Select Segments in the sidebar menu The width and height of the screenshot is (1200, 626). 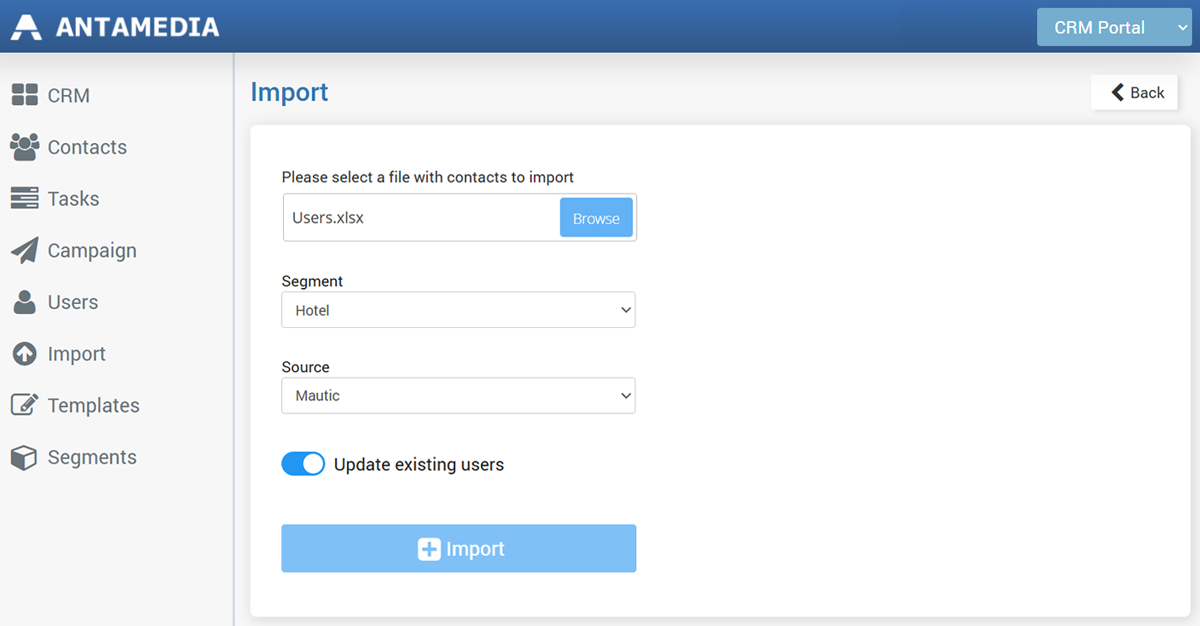click(x=92, y=457)
